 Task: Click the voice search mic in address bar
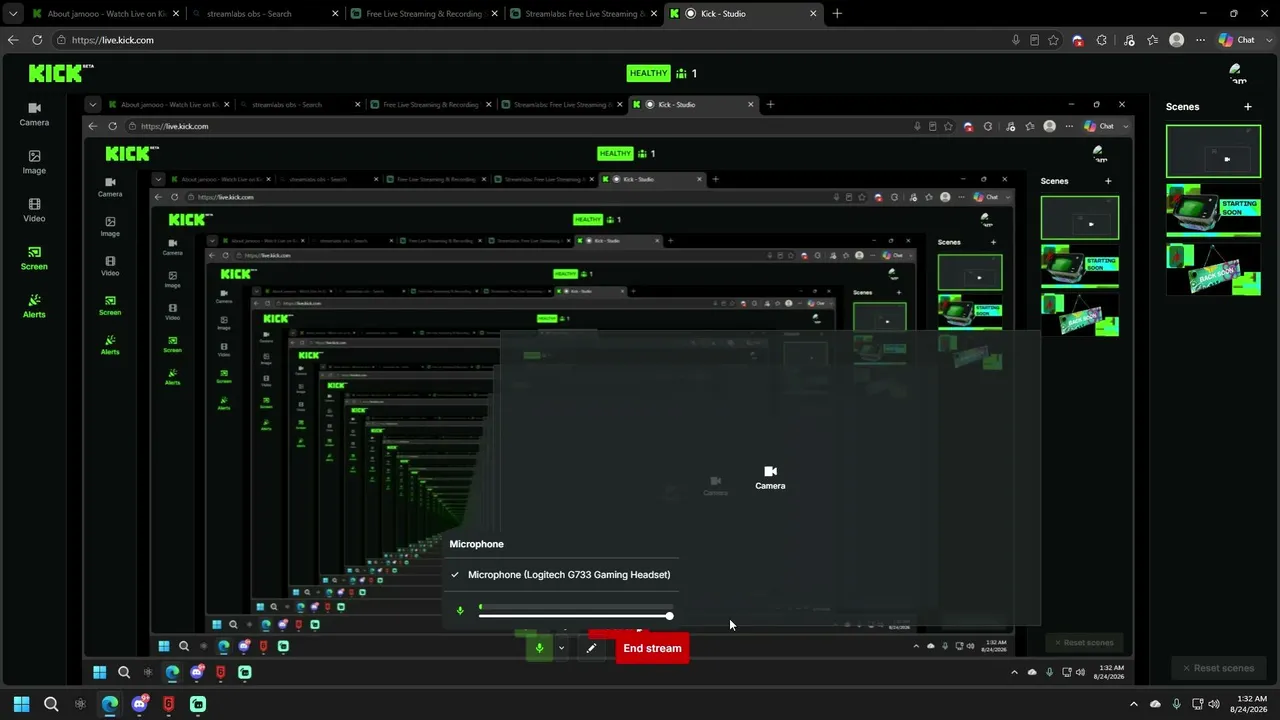1016,40
